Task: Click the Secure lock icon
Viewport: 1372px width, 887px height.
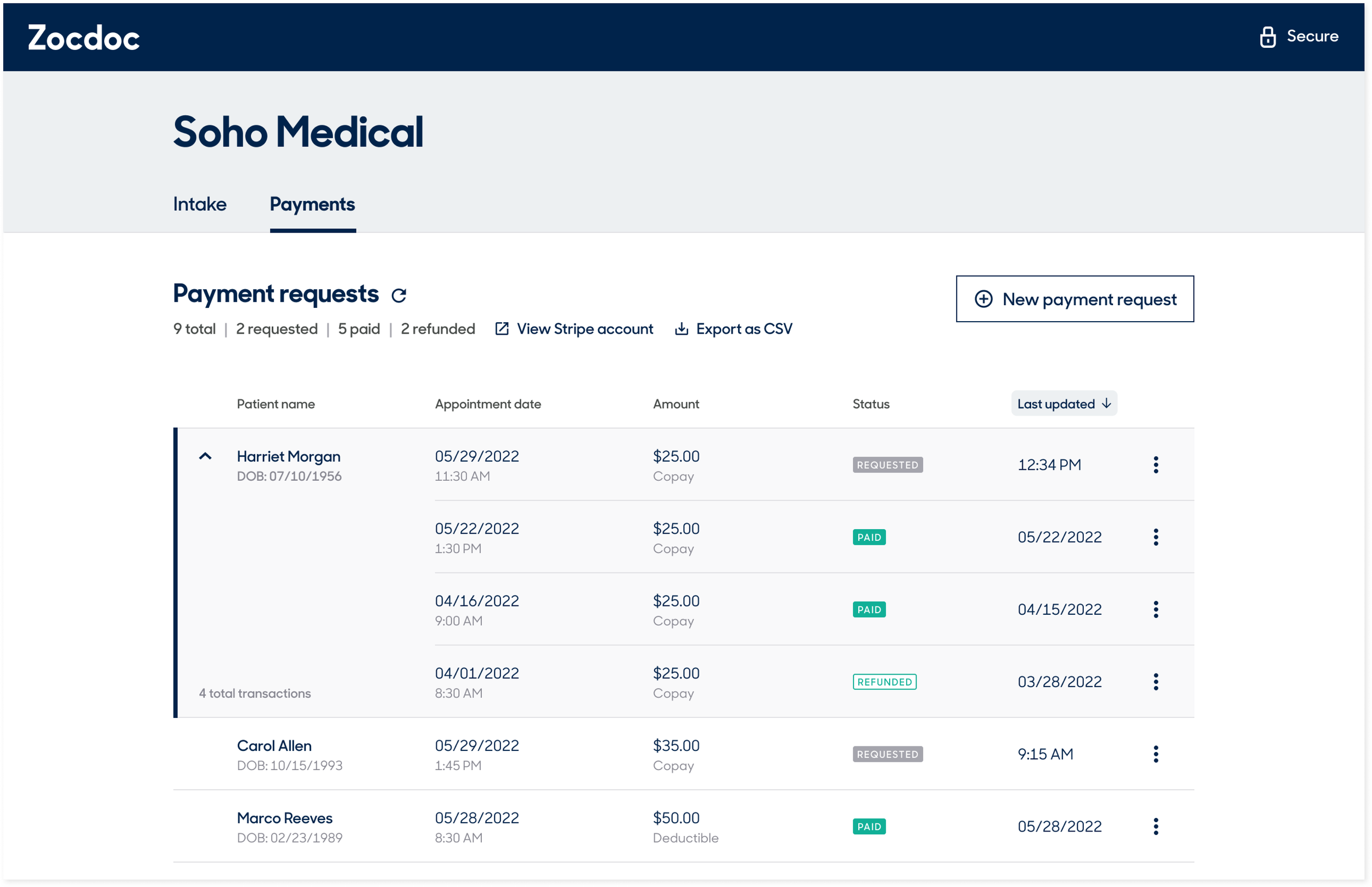Action: 1267,37
